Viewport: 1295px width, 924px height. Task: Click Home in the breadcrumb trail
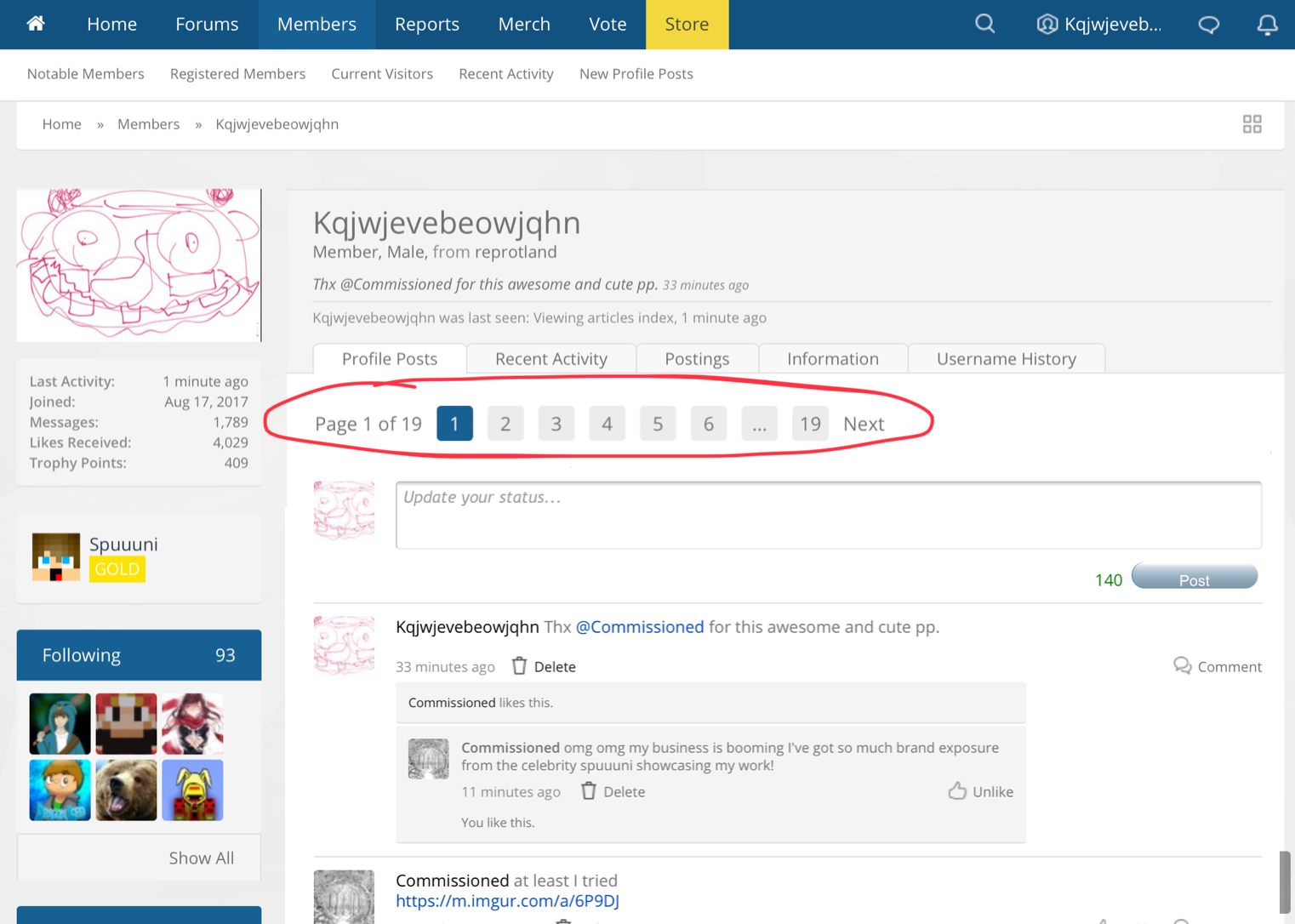click(62, 124)
